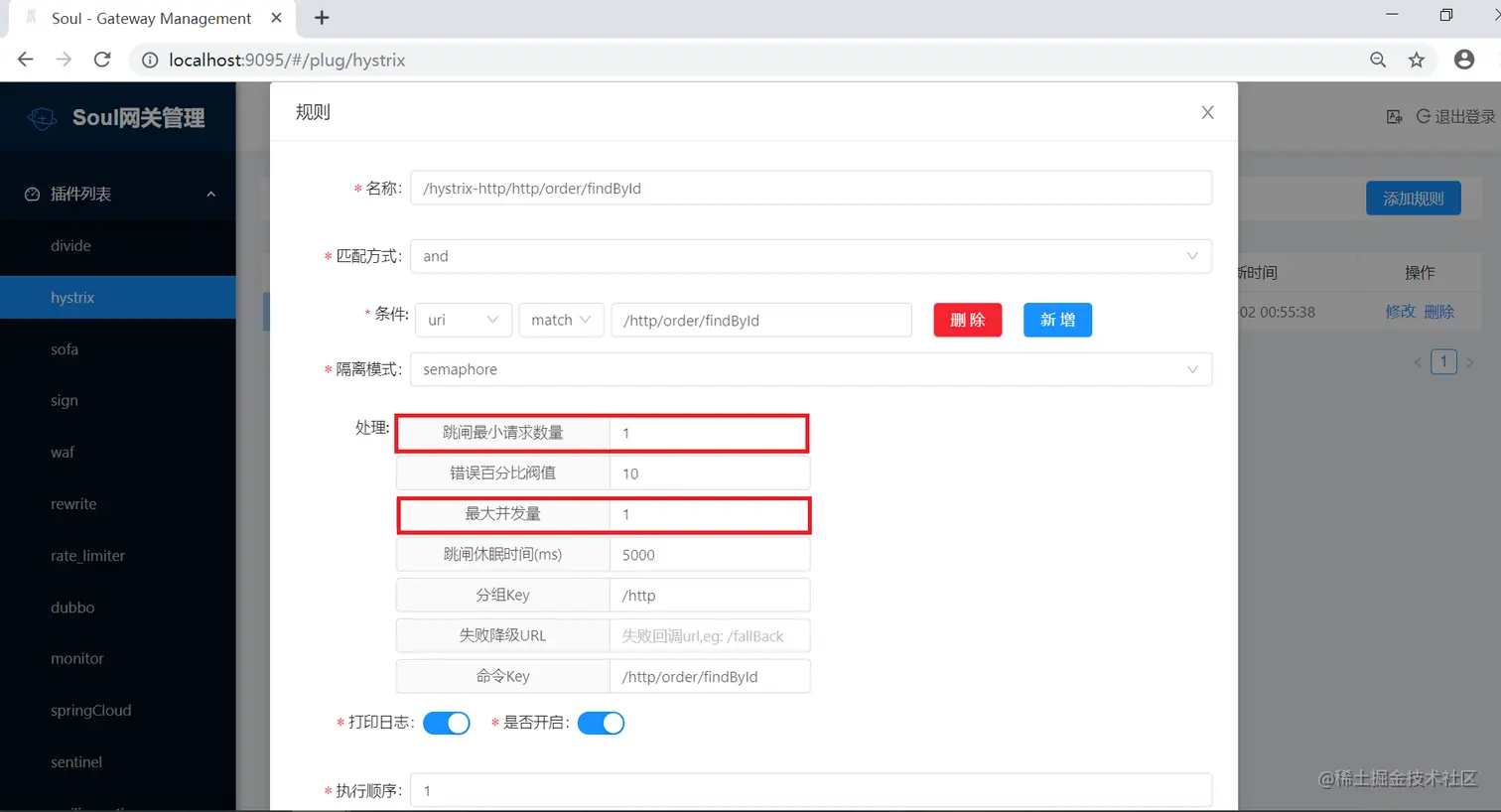The width and height of the screenshot is (1501, 812).
Task: Click the language switch icon in header
Action: pyautogui.click(x=1395, y=116)
